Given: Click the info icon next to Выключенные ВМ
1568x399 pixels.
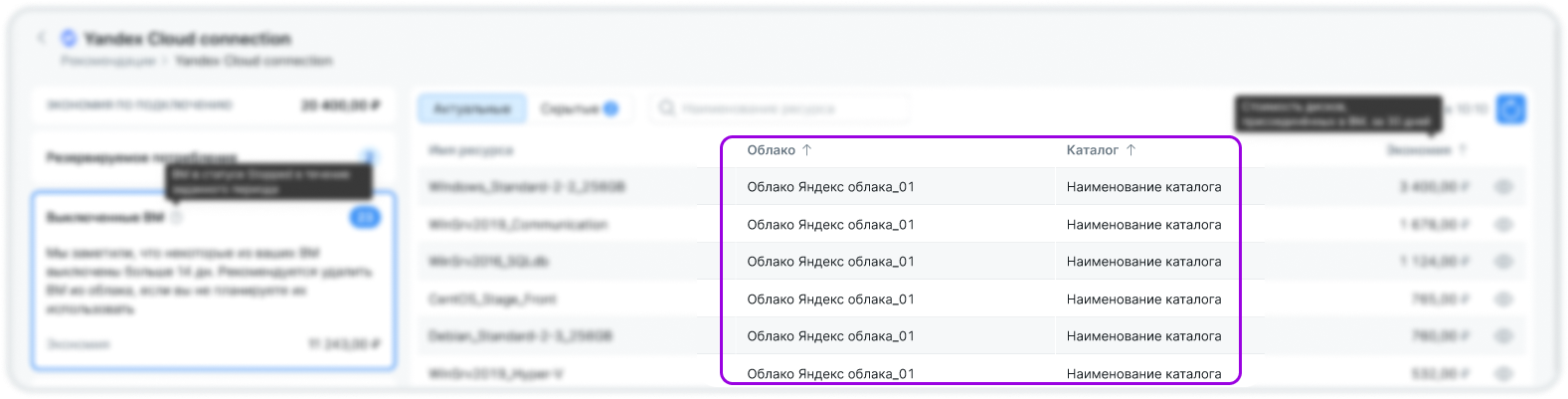Looking at the screenshot, I should point(176,217).
